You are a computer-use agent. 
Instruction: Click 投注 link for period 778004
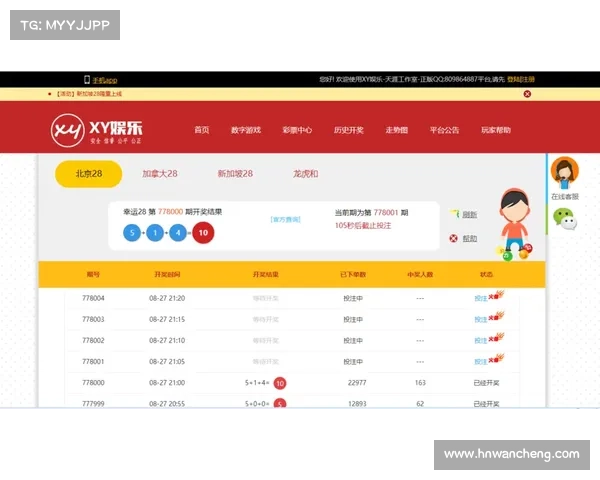pyautogui.click(x=481, y=298)
